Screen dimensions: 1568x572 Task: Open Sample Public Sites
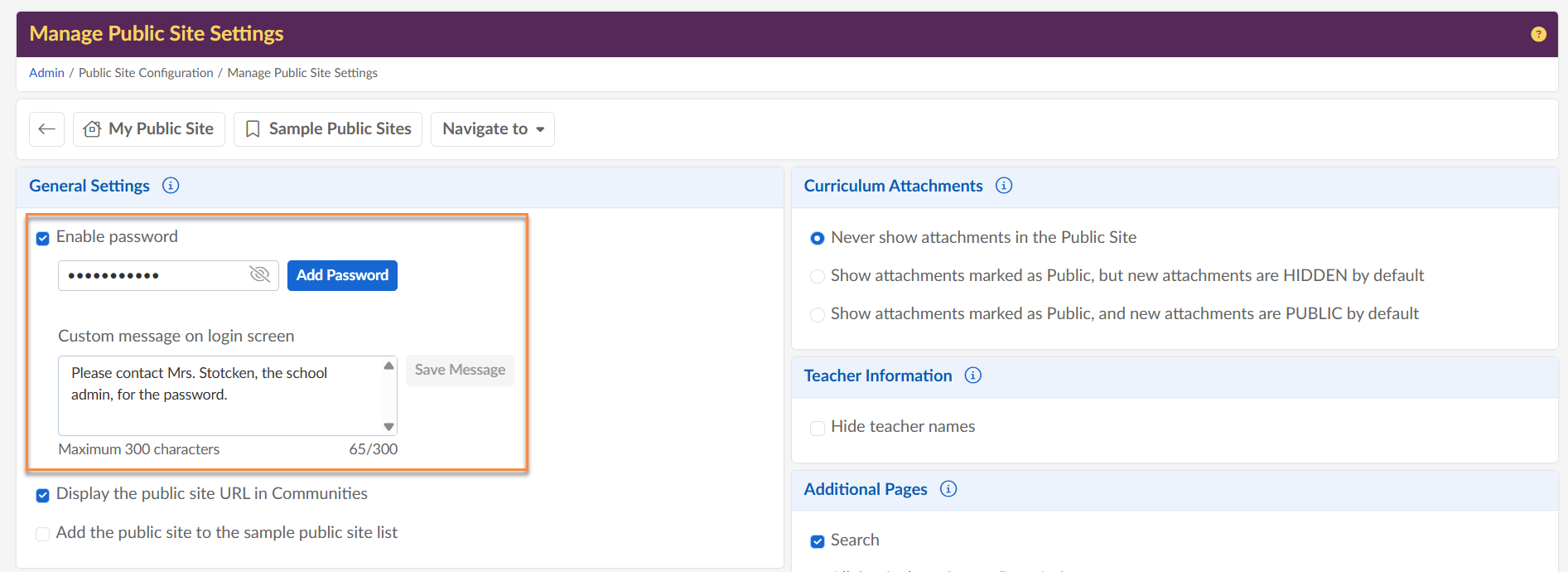tap(328, 129)
